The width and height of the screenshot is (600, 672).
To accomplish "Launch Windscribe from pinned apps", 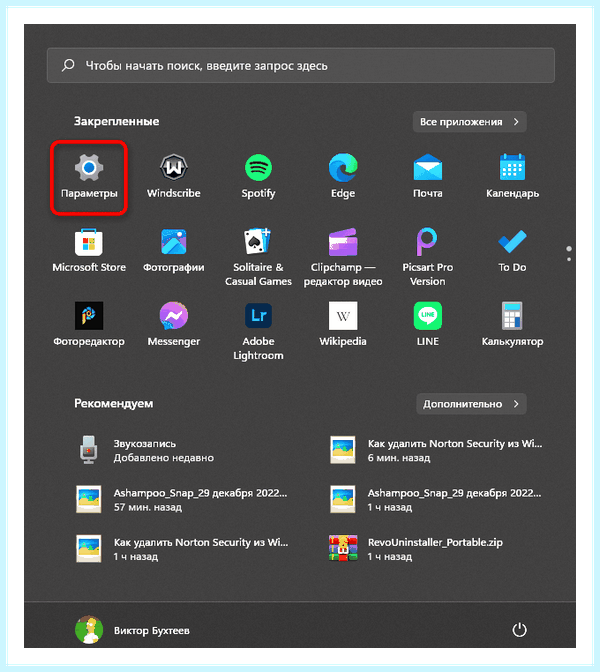I will point(174,177).
